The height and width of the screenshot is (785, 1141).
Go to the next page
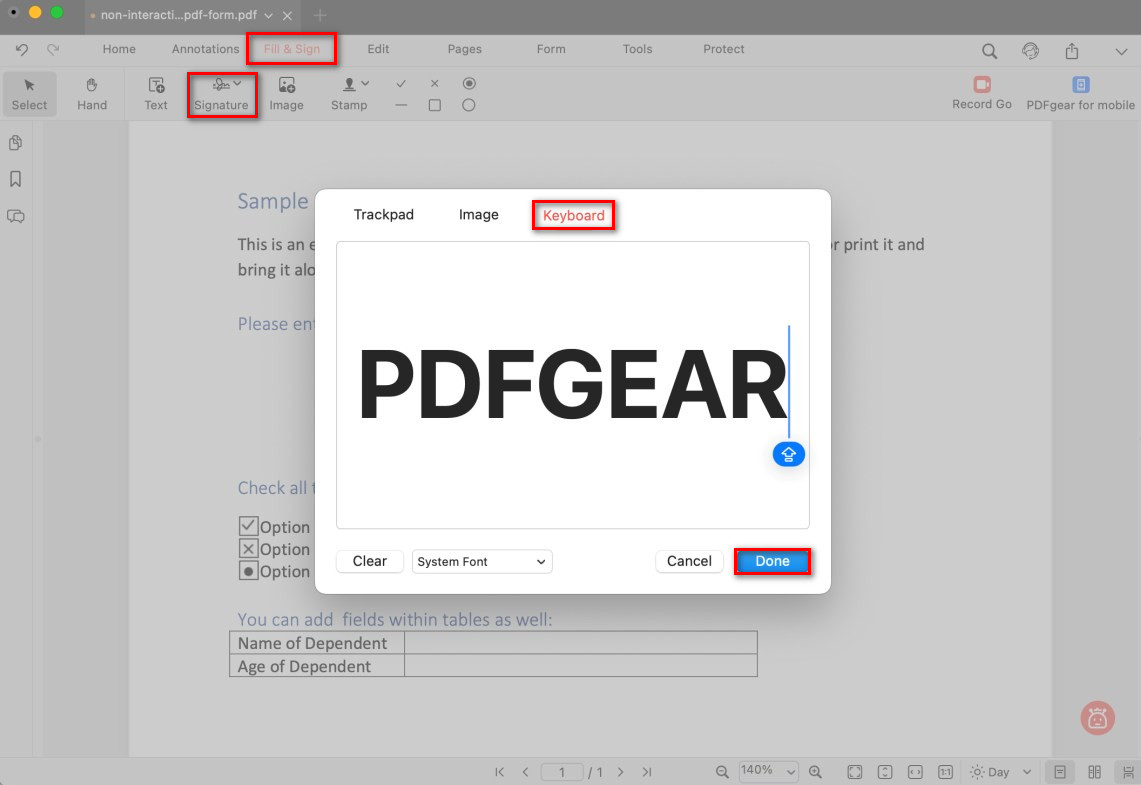pyautogui.click(x=621, y=772)
